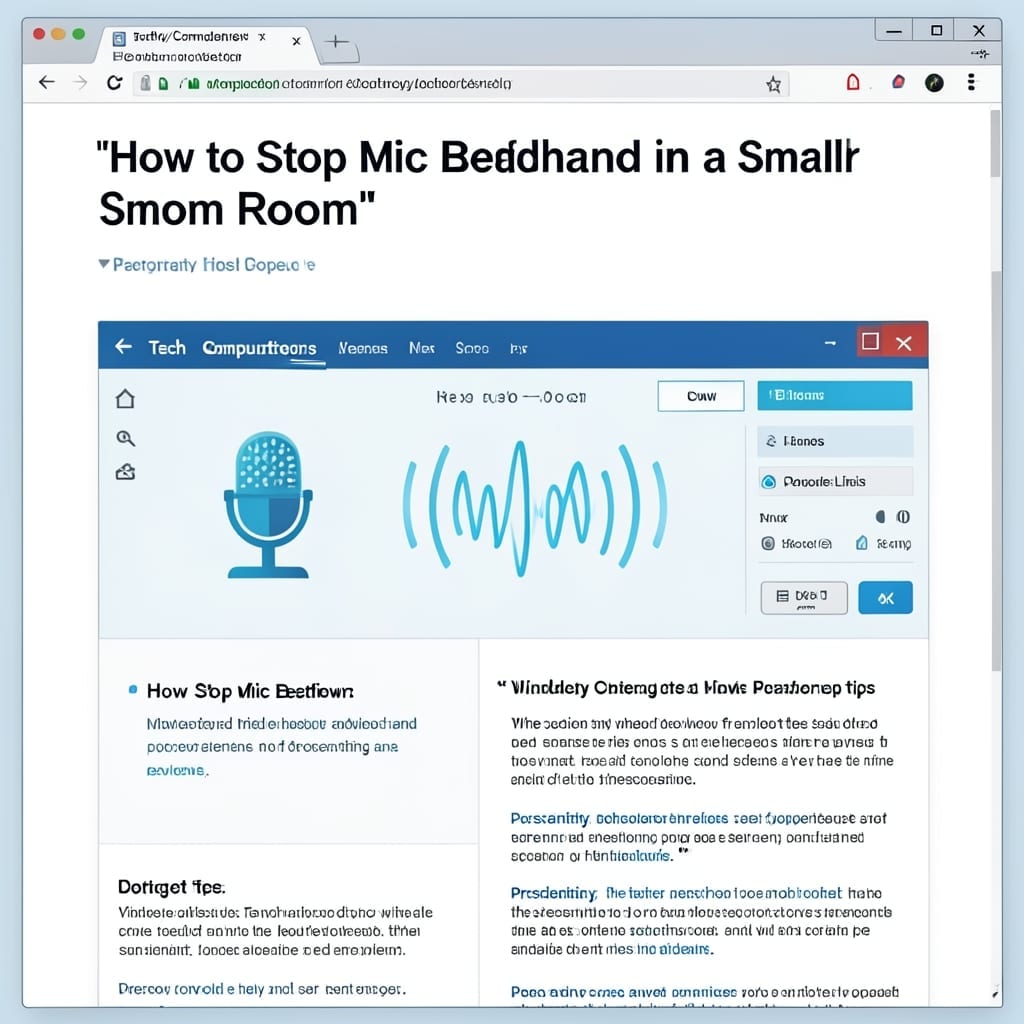Click the 'How Stop Mic Beetfiown' heading
Viewport: 1024px width, 1024px height.
pyautogui.click(x=250, y=691)
